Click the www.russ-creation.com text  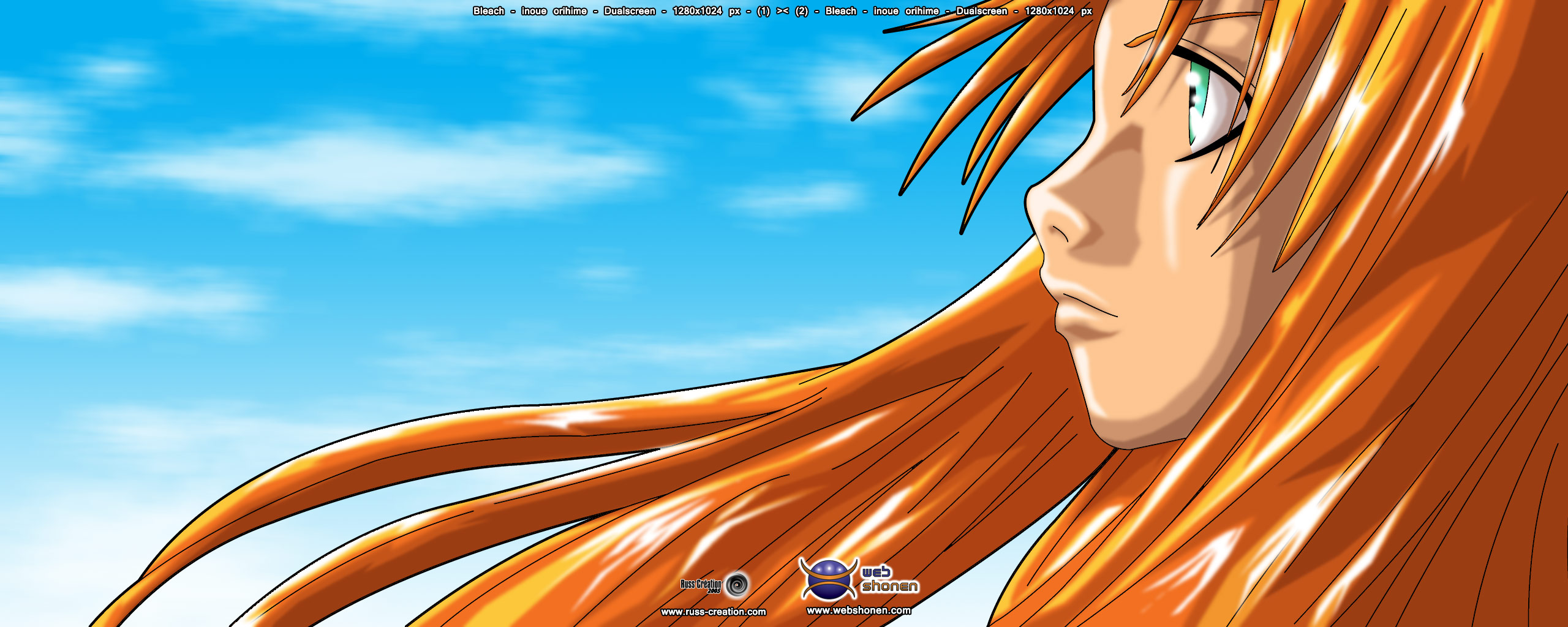(714, 612)
